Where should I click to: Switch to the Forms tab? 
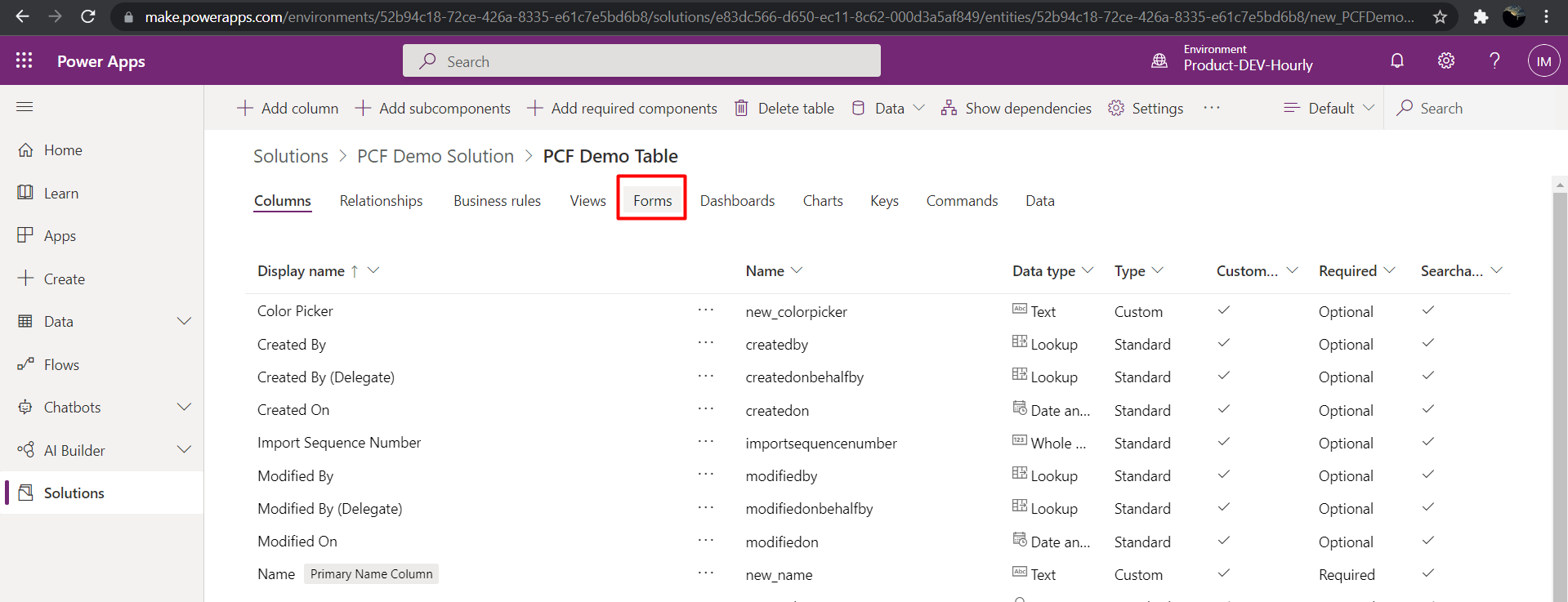pyautogui.click(x=652, y=201)
